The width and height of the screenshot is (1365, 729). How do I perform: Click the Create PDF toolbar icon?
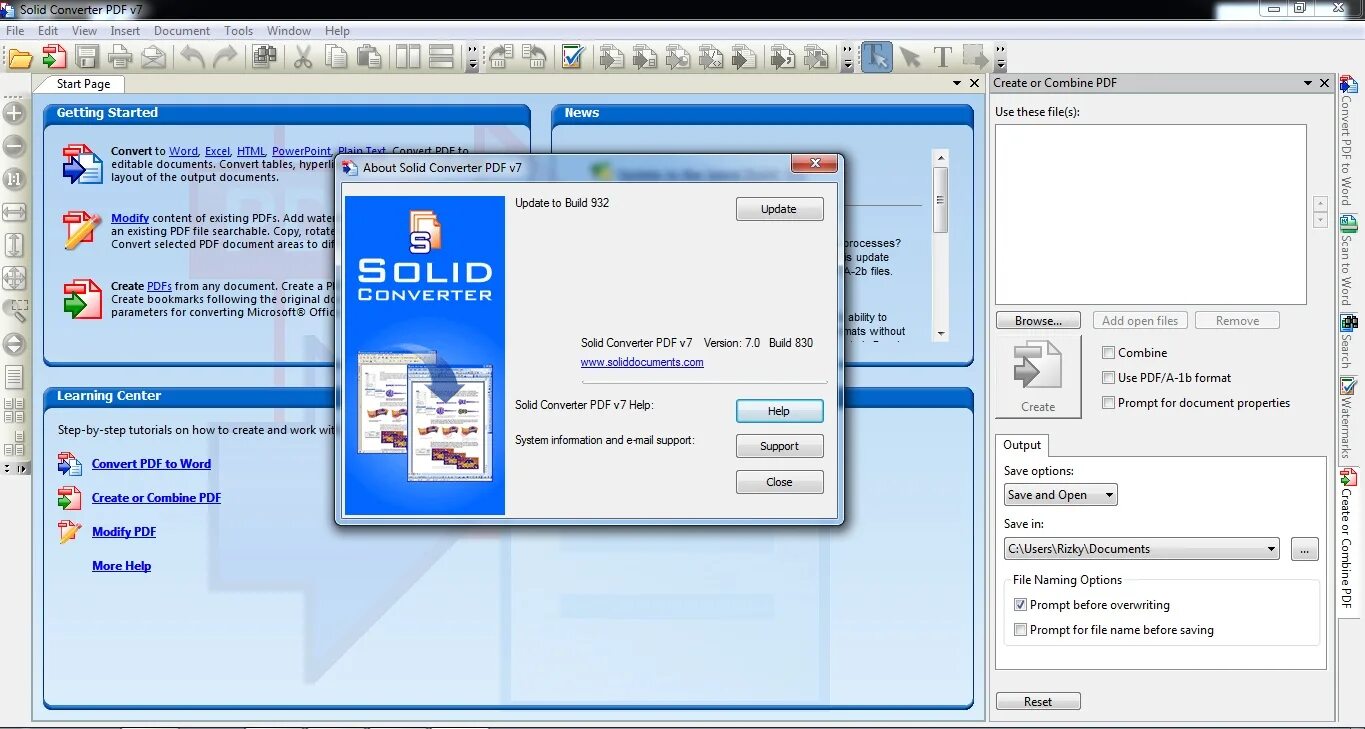pos(53,57)
